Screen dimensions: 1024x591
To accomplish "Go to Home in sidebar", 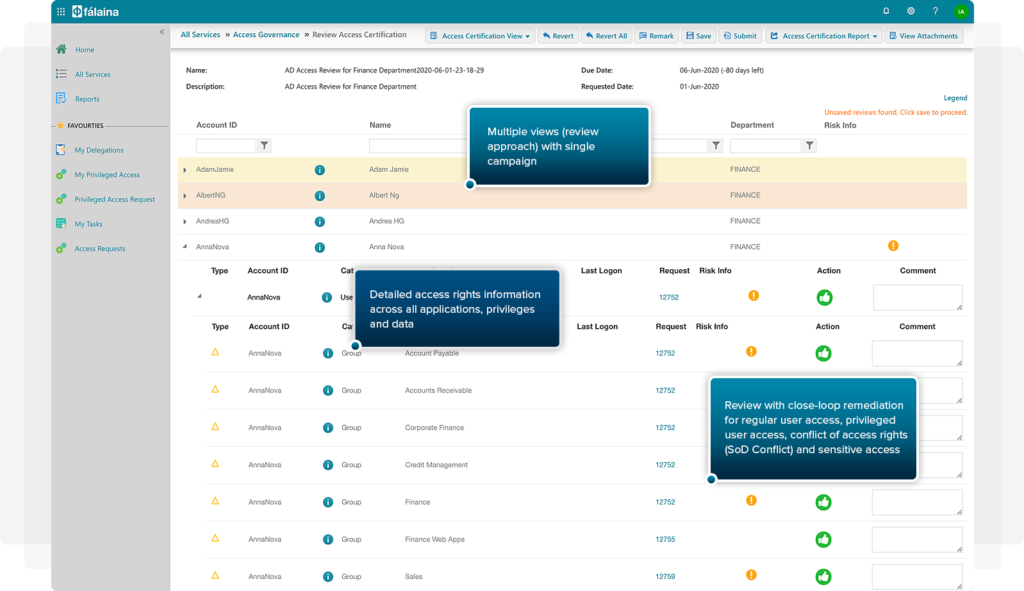I will pyautogui.click(x=84, y=50).
